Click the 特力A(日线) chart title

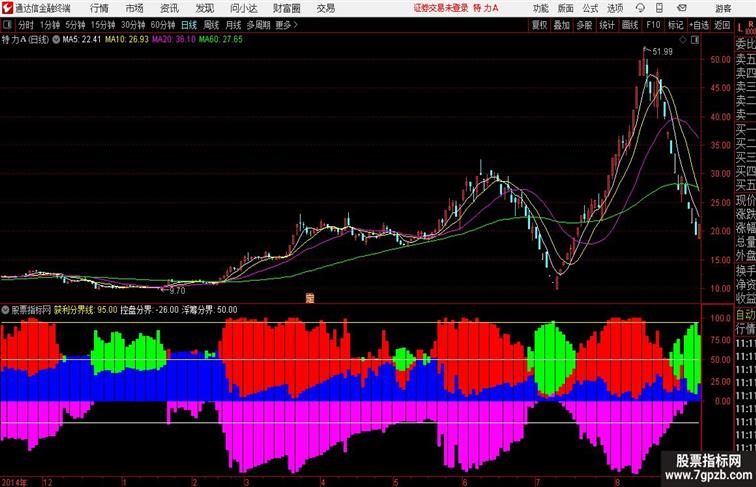click(x=26, y=40)
